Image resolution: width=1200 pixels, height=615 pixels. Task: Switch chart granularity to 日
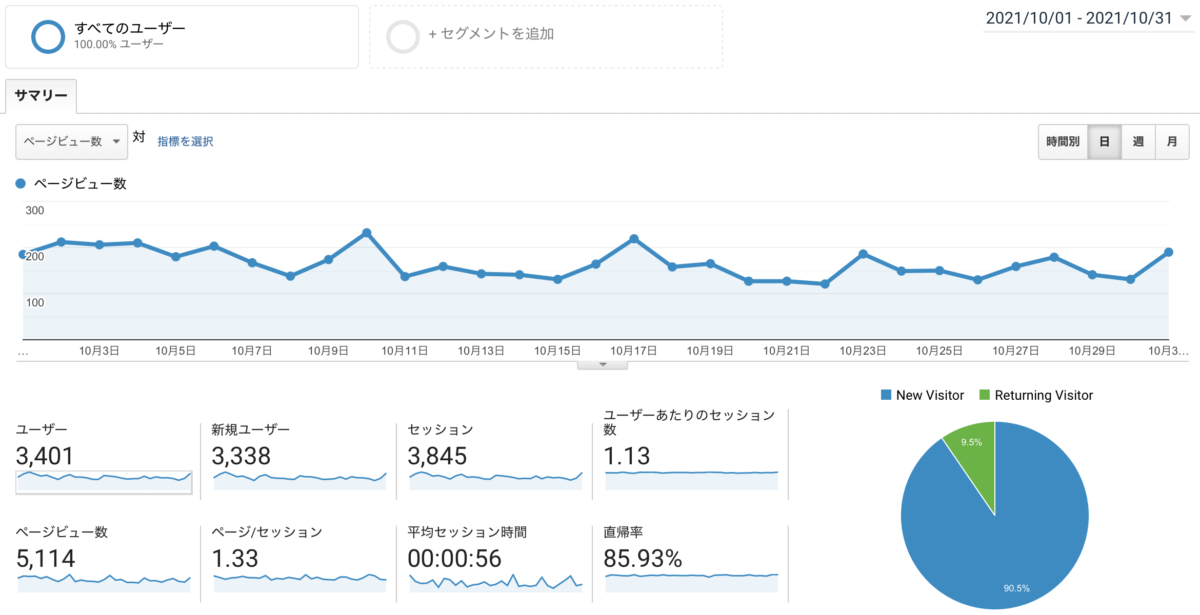pos(1104,142)
